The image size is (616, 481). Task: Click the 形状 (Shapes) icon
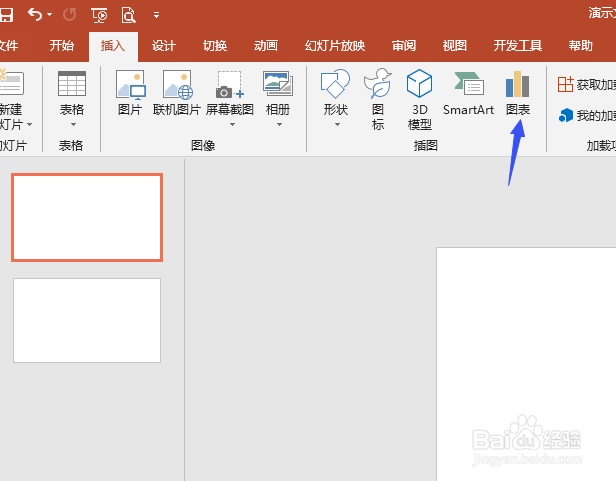click(335, 83)
